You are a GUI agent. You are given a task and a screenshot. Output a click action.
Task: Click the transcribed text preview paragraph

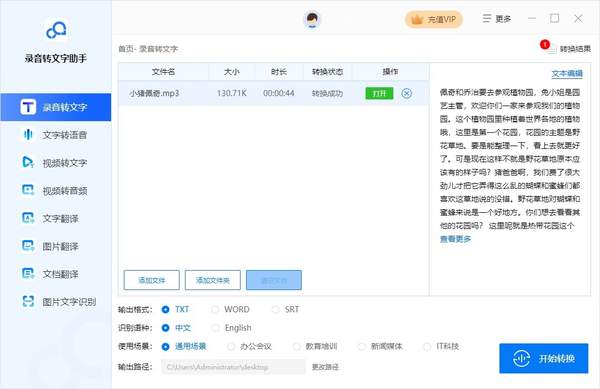510,159
